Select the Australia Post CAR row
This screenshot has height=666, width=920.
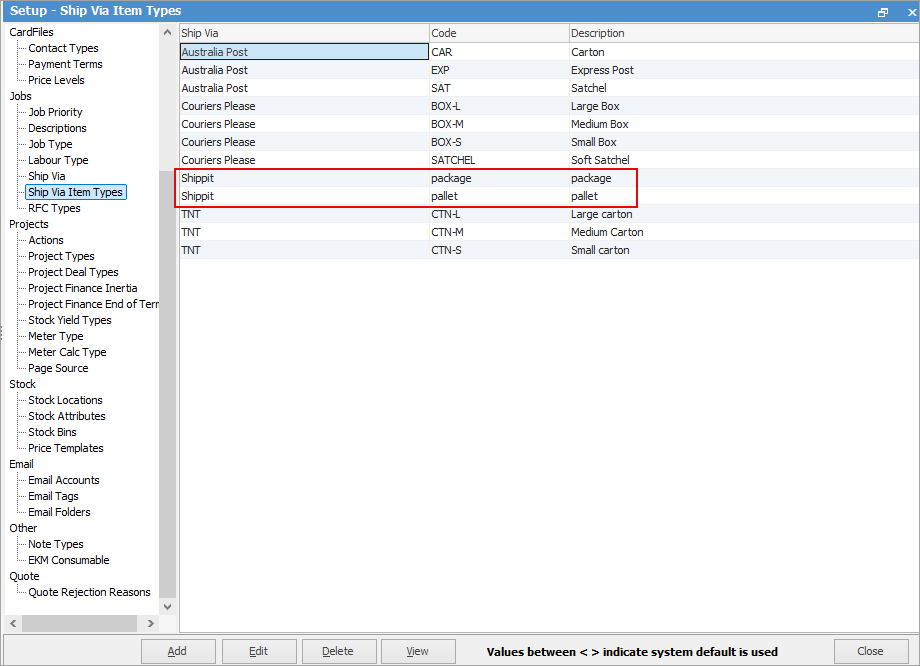549,52
